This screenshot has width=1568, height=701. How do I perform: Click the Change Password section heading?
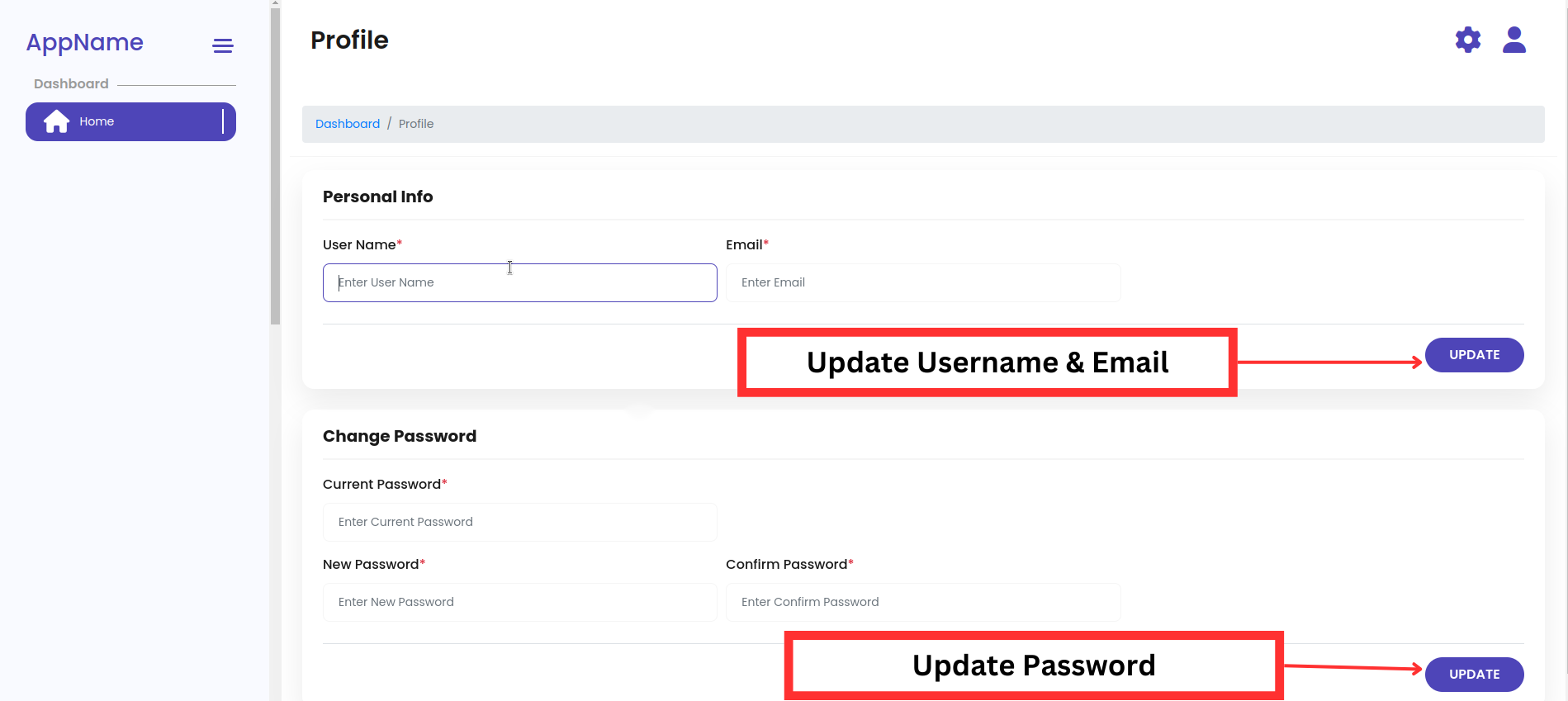[399, 436]
